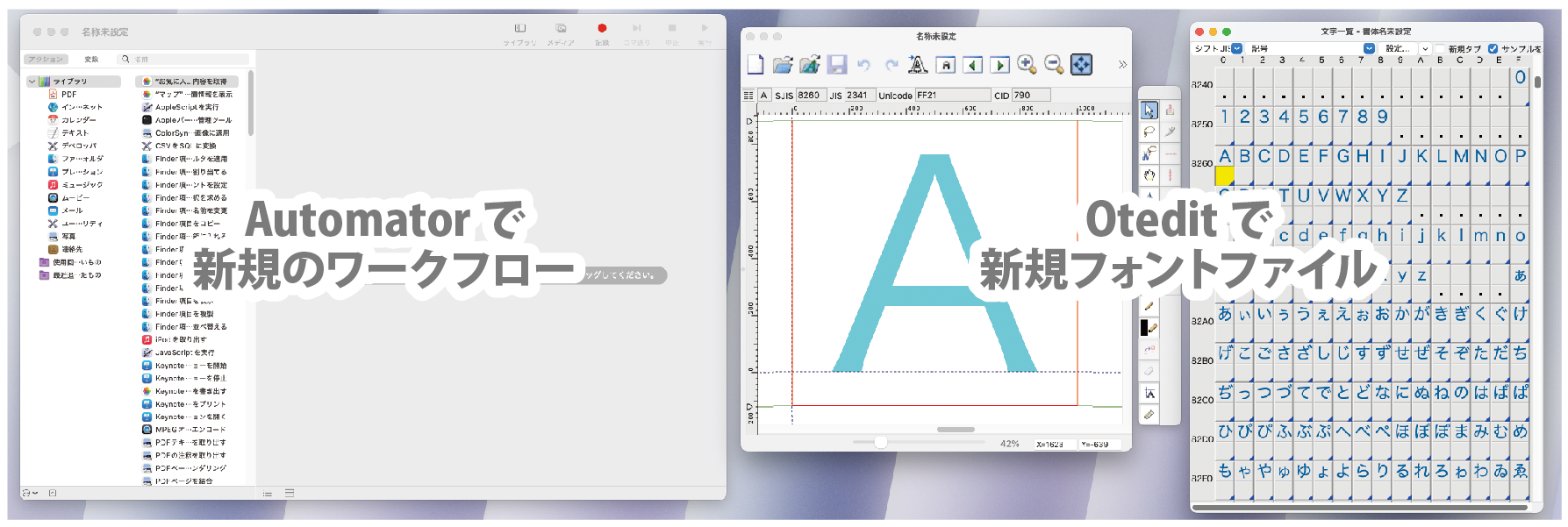Open the シフトJIS encoding dropdown
This screenshot has height=527, width=1568.
1237,48
